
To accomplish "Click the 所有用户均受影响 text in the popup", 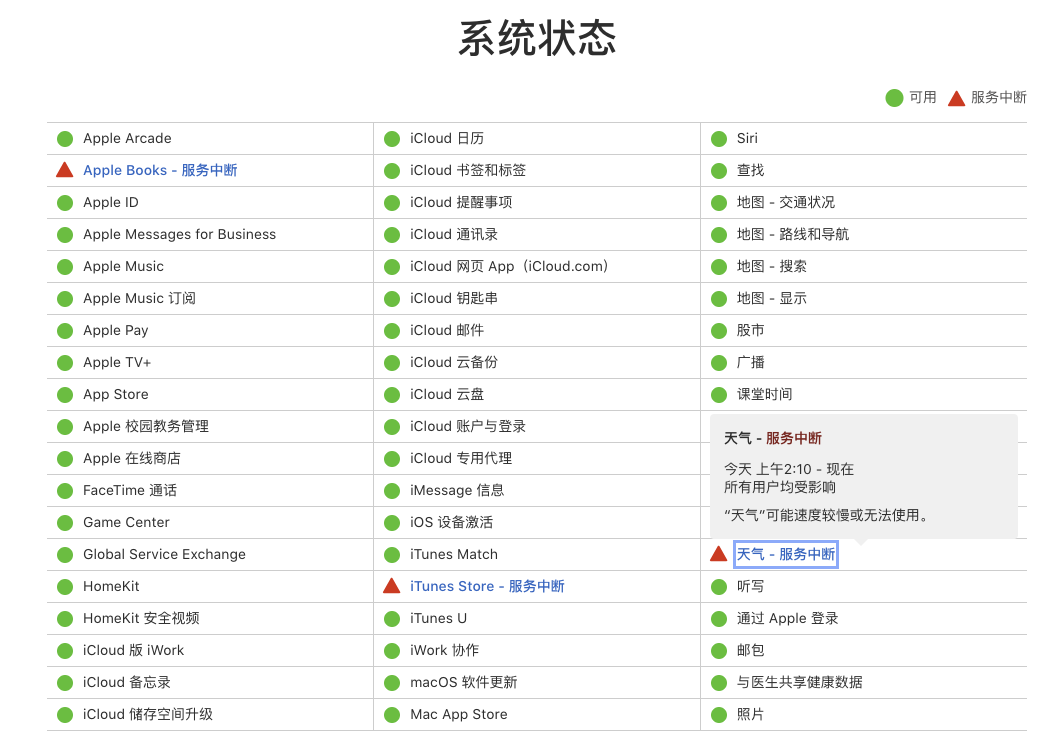I will click(x=780, y=487).
